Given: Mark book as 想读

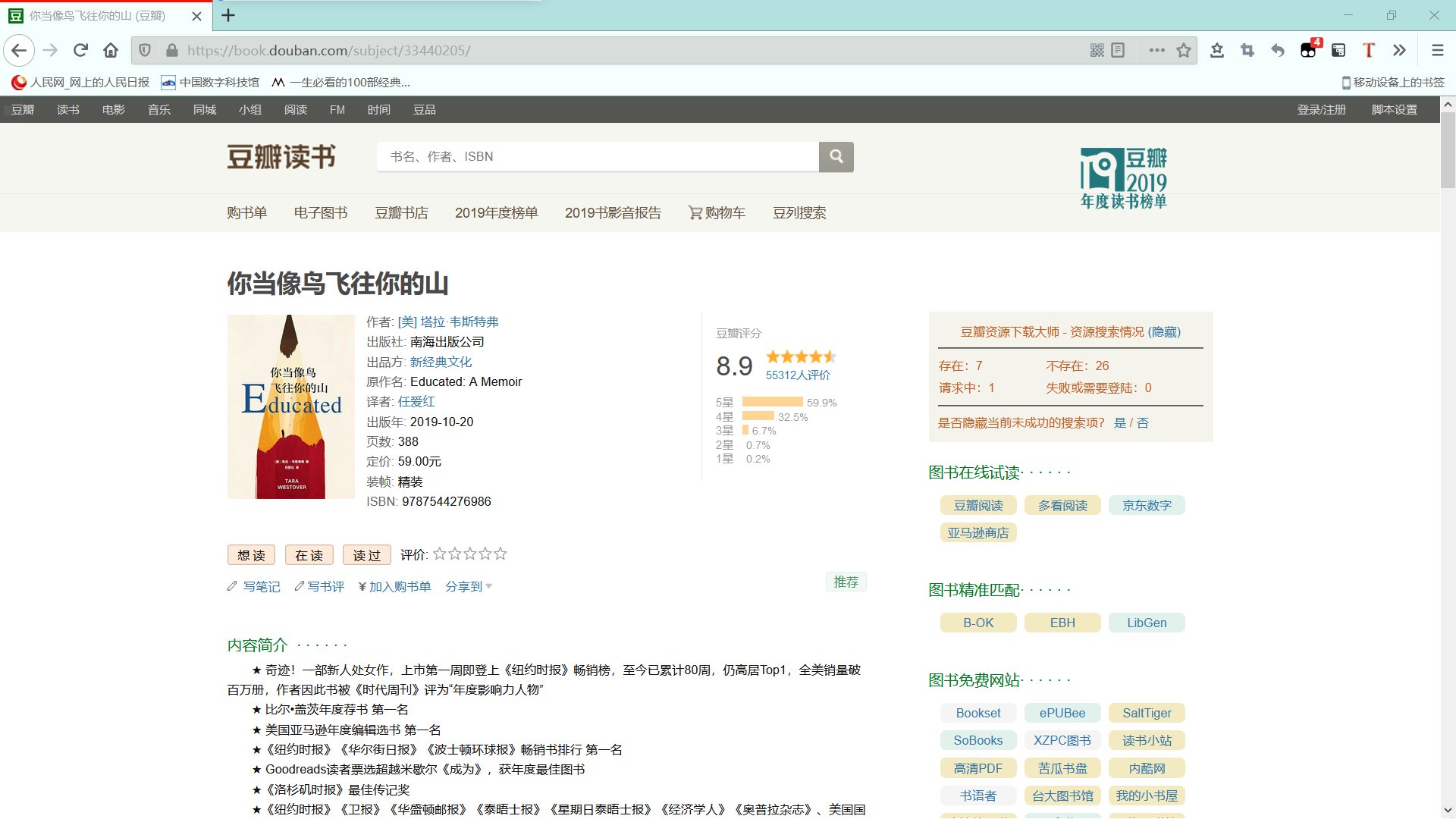Looking at the screenshot, I should pos(251,555).
